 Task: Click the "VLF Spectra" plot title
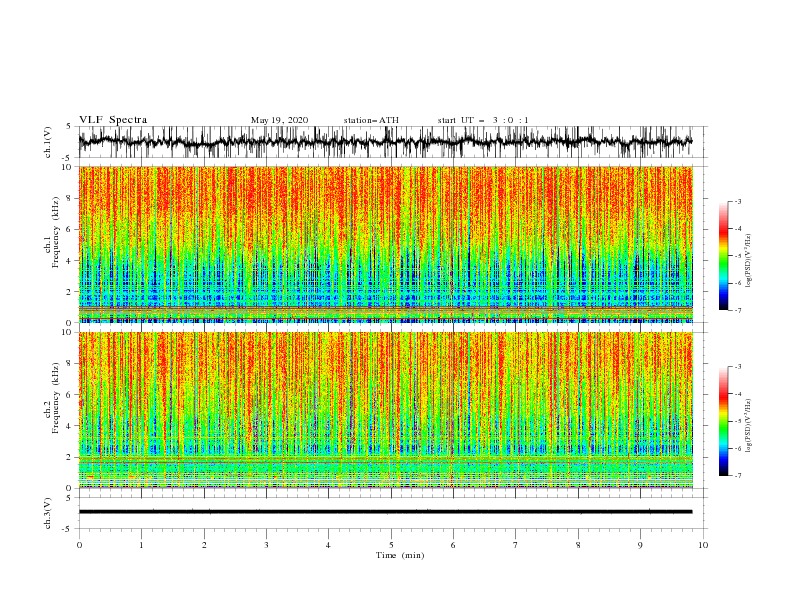pyautogui.click(x=113, y=120)
